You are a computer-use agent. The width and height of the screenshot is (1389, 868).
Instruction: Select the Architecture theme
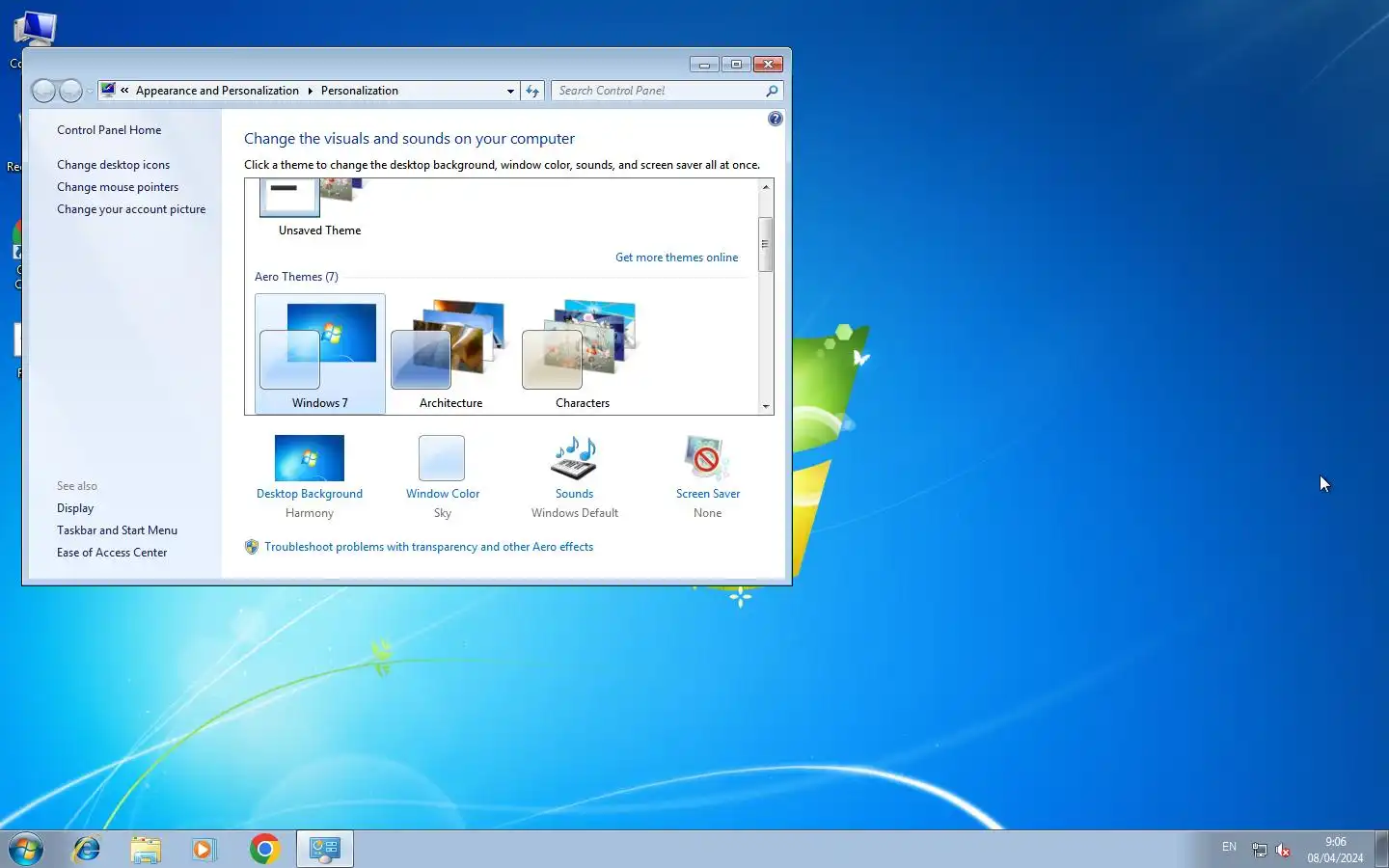(x=450, y=353)
